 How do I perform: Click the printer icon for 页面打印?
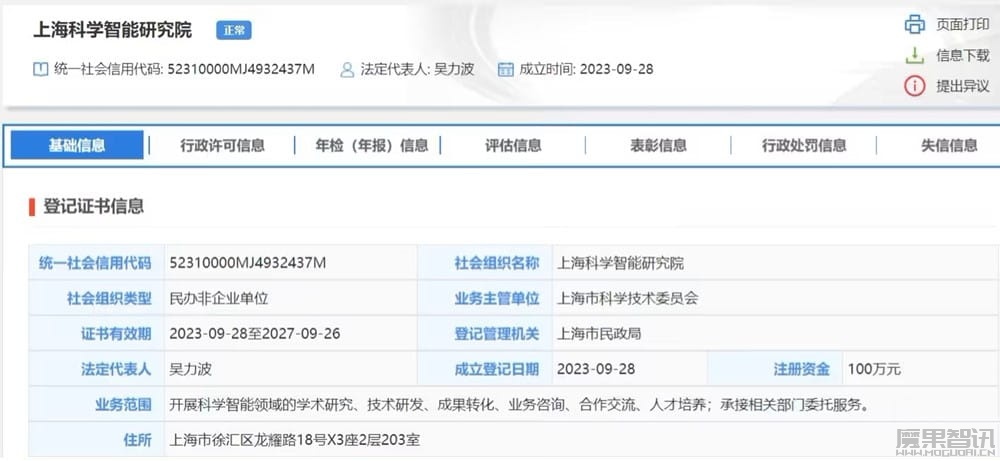tap(915, 24)
